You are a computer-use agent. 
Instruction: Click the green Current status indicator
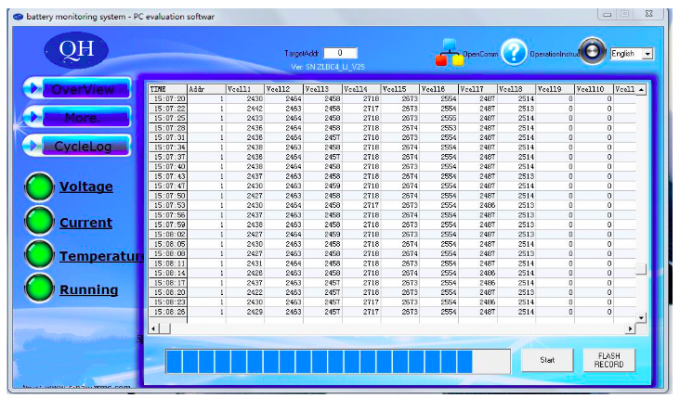pos(39,221)
